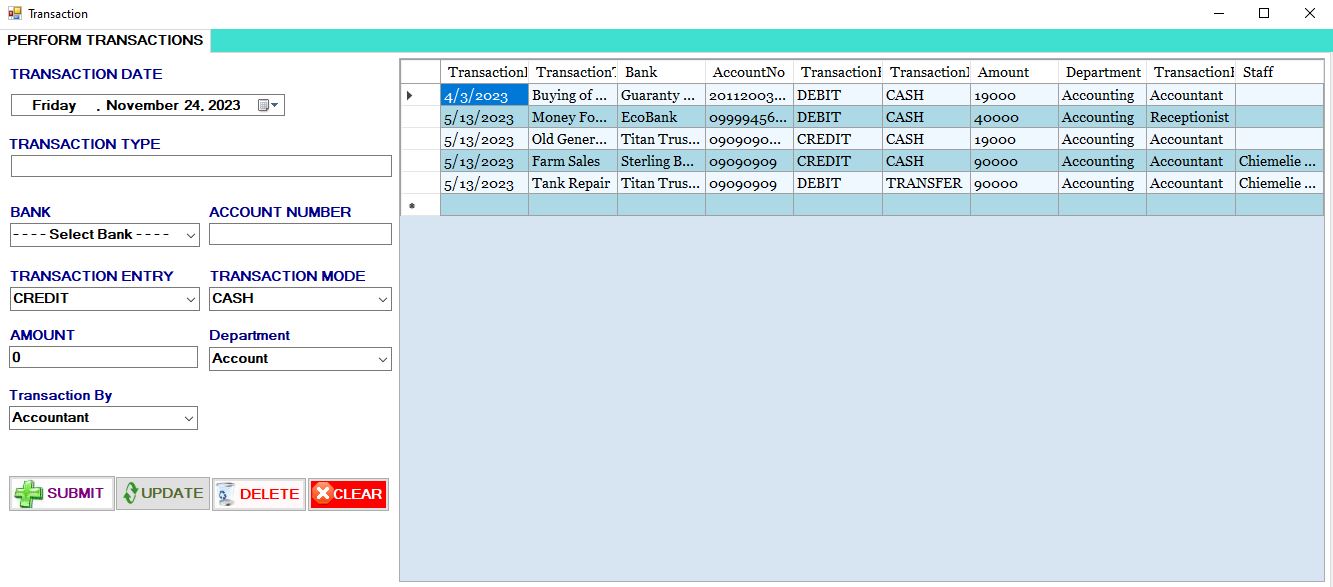The height and width of the screenshot is (587, 1333).
Task: Click the Guaranty bank cell
Action: [x=661, y=95]
